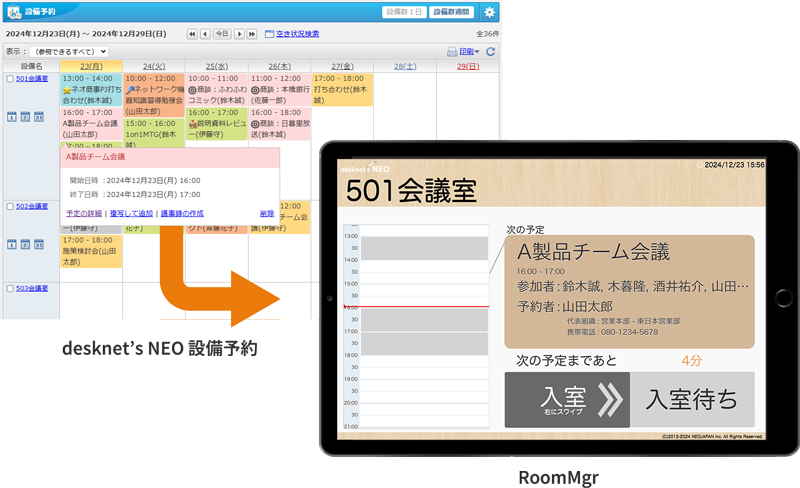
Task: Check the 501会議室 checkbox
Action: pyautogui.click(x=10, y=79)
